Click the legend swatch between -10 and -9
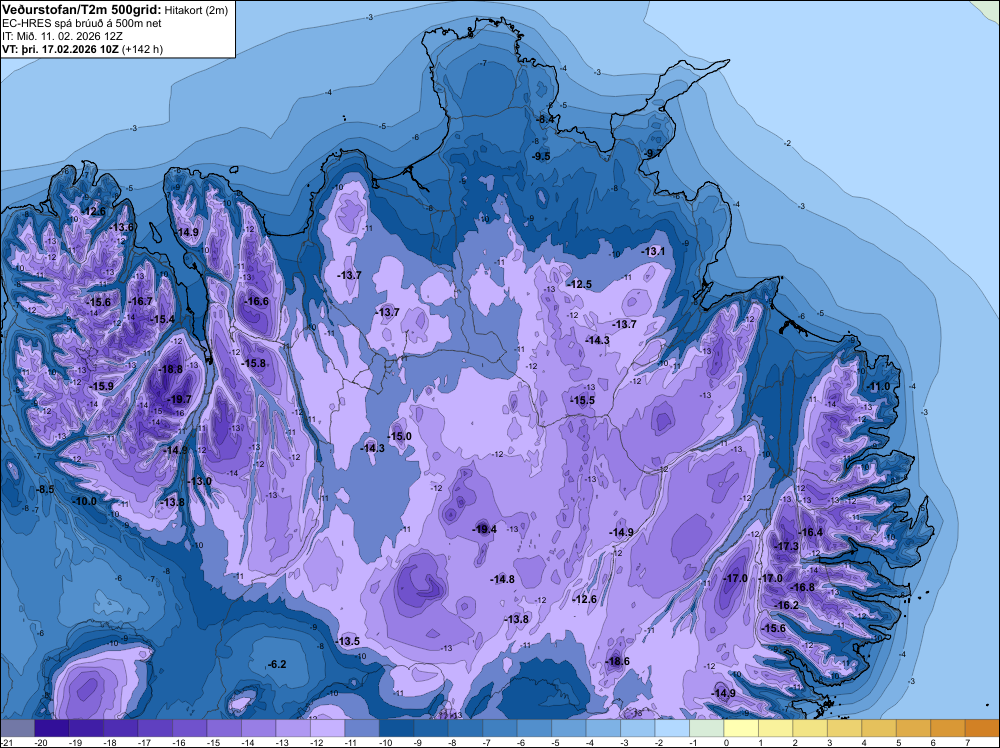The image size is (1000, 748). coord(395,728)
